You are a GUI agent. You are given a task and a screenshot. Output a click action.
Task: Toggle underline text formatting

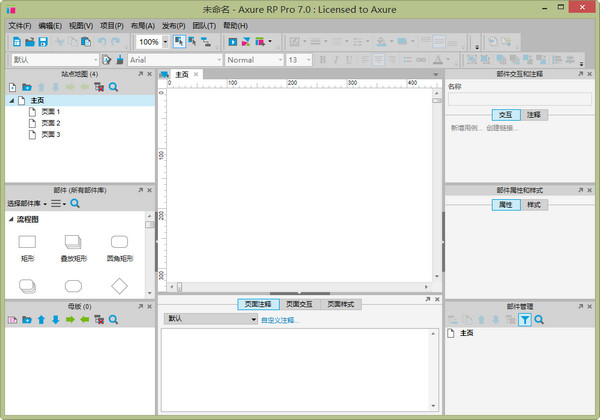[x=349, y=60]
